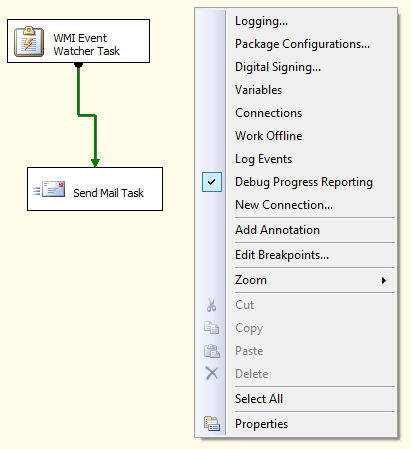Screen dimensions: 411x449
Task: Expand the Zoom submenu arrow
Action: (x=384, y=280)
